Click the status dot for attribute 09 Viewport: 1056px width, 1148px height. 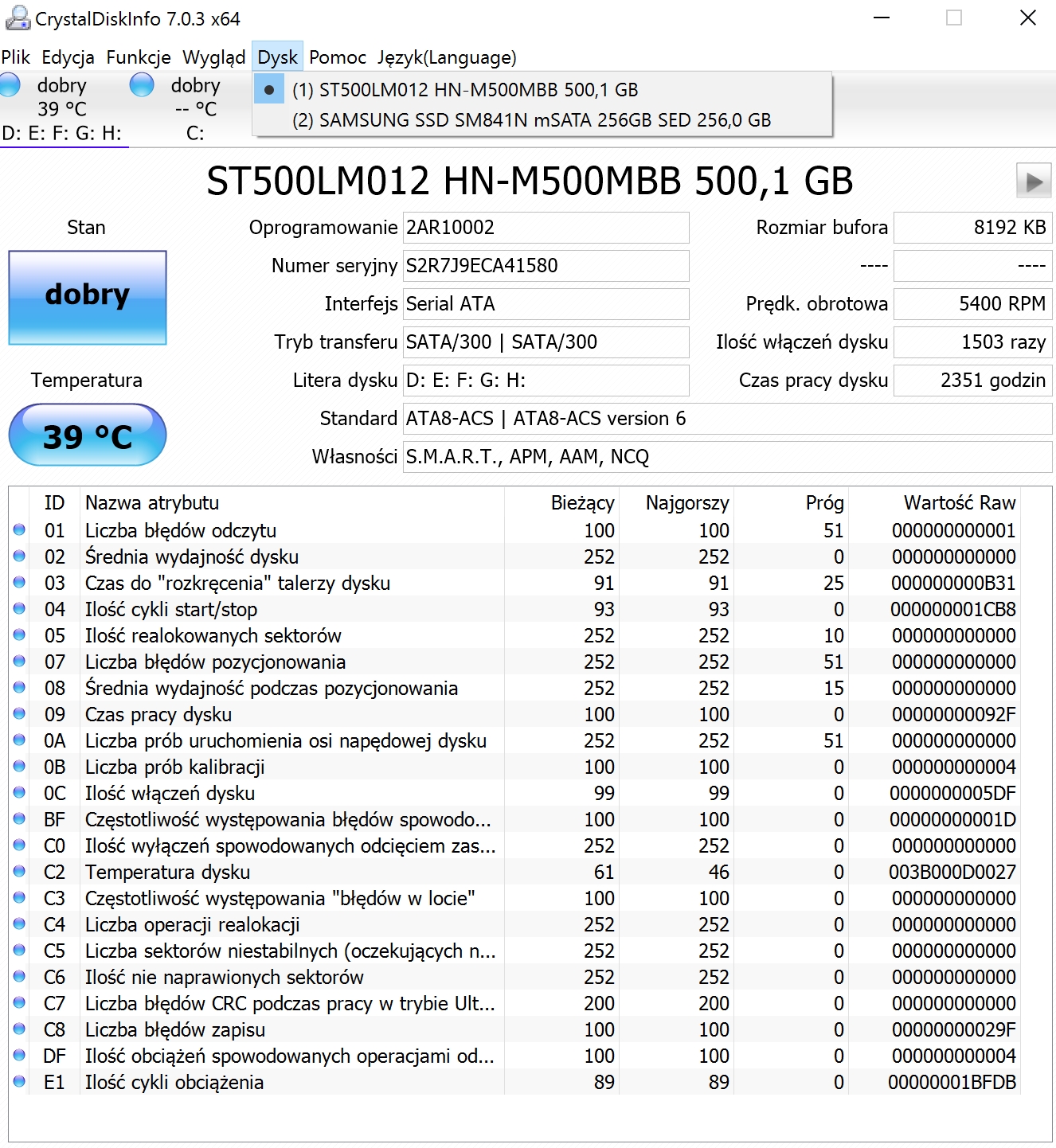point(19,713)
